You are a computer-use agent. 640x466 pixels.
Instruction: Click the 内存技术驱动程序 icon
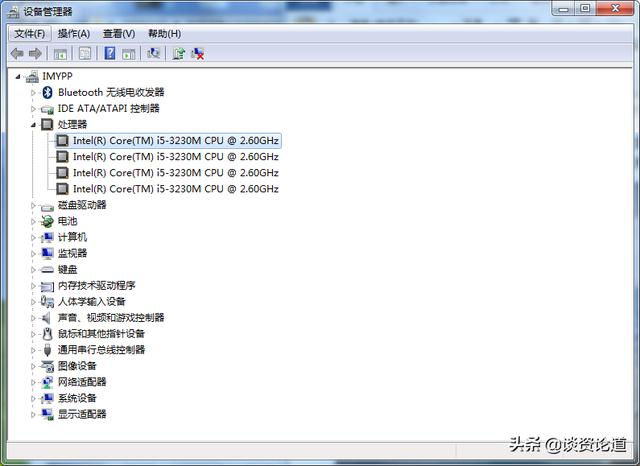pyautogui.click(x=47, y=286)
